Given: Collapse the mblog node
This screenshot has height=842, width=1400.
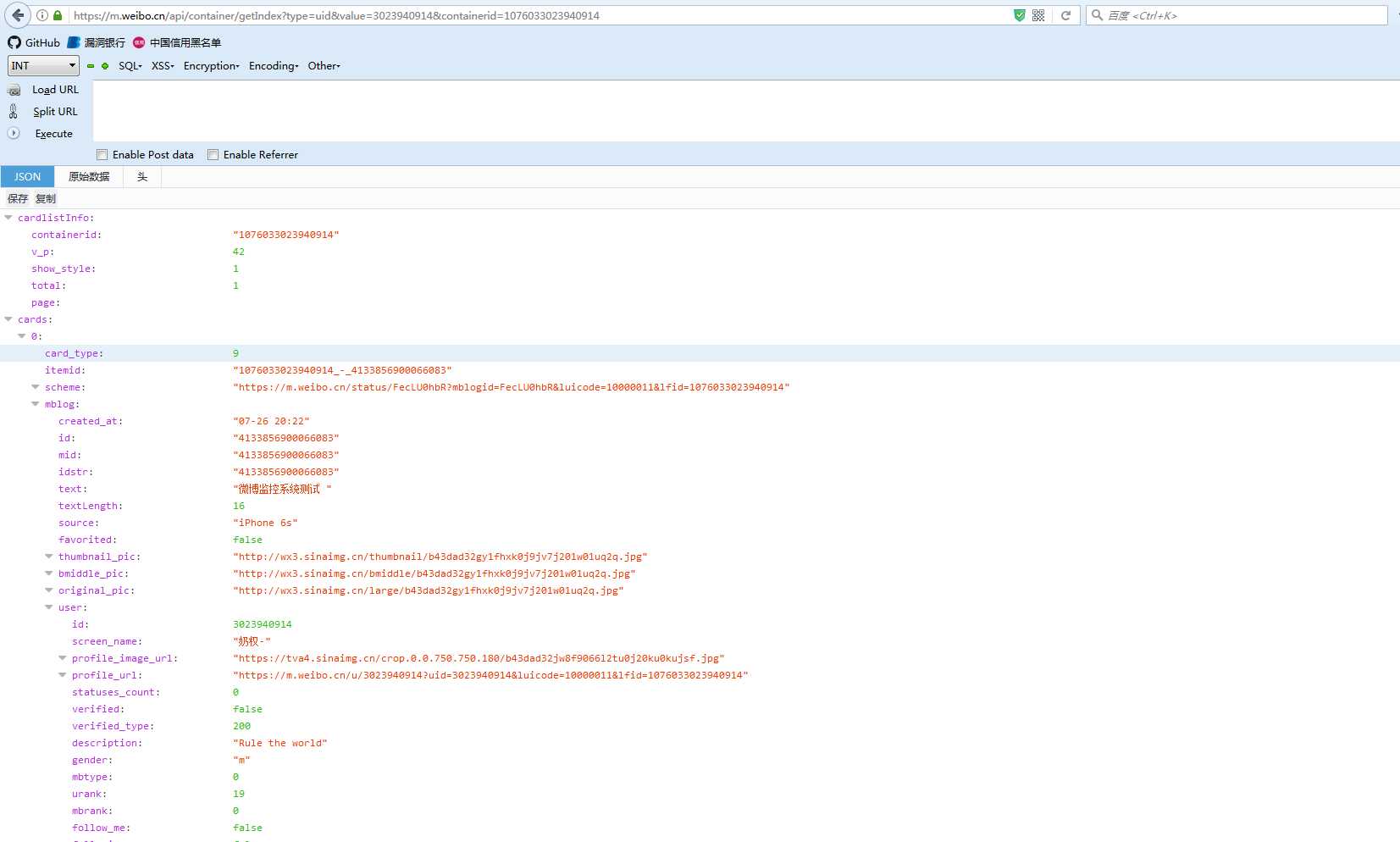Looking at the screenshot, I should point(36,404).
